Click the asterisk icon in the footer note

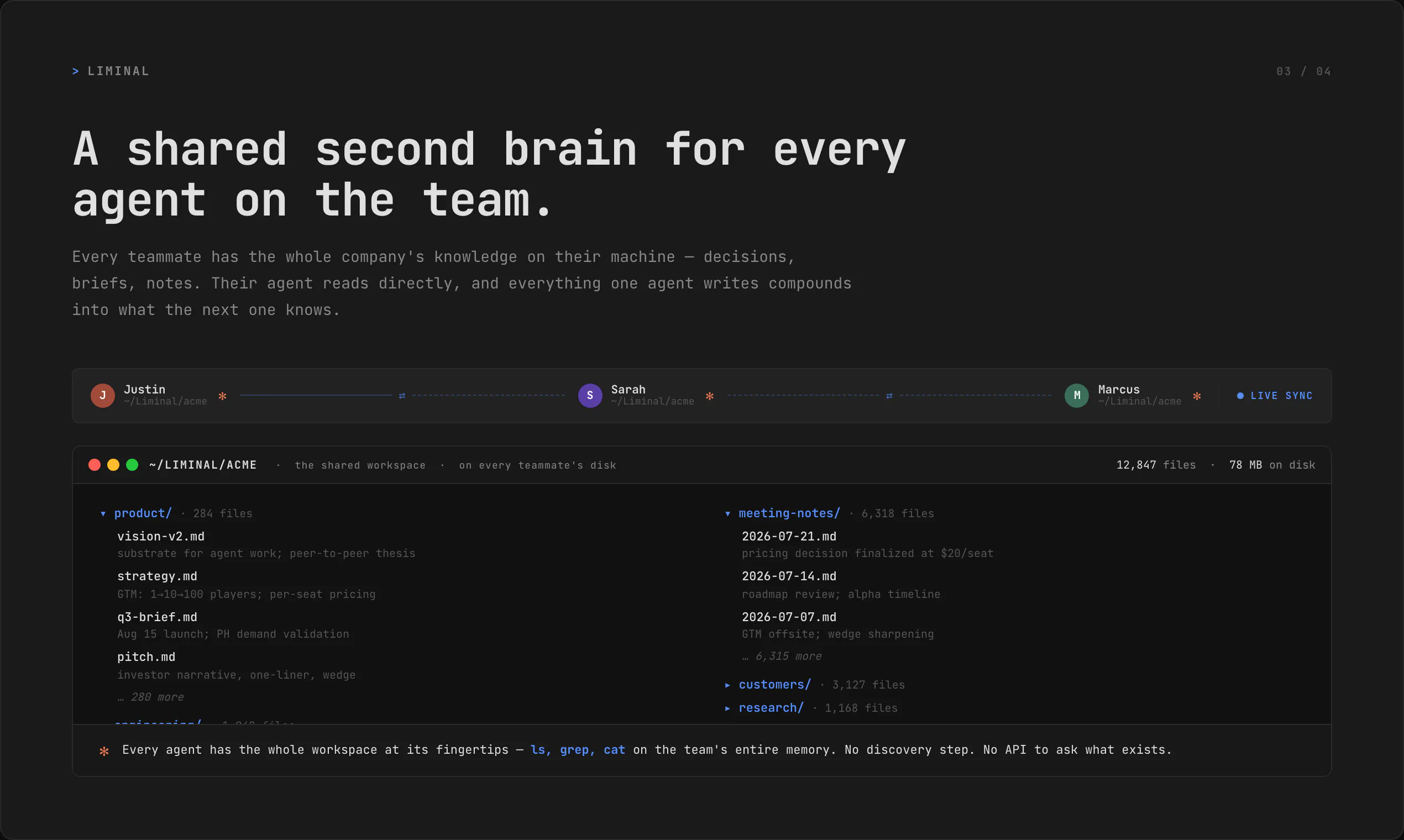[x=104, y=751]
